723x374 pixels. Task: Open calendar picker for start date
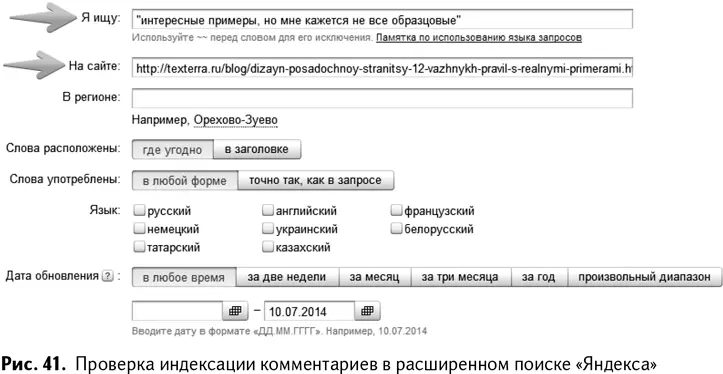235,311
